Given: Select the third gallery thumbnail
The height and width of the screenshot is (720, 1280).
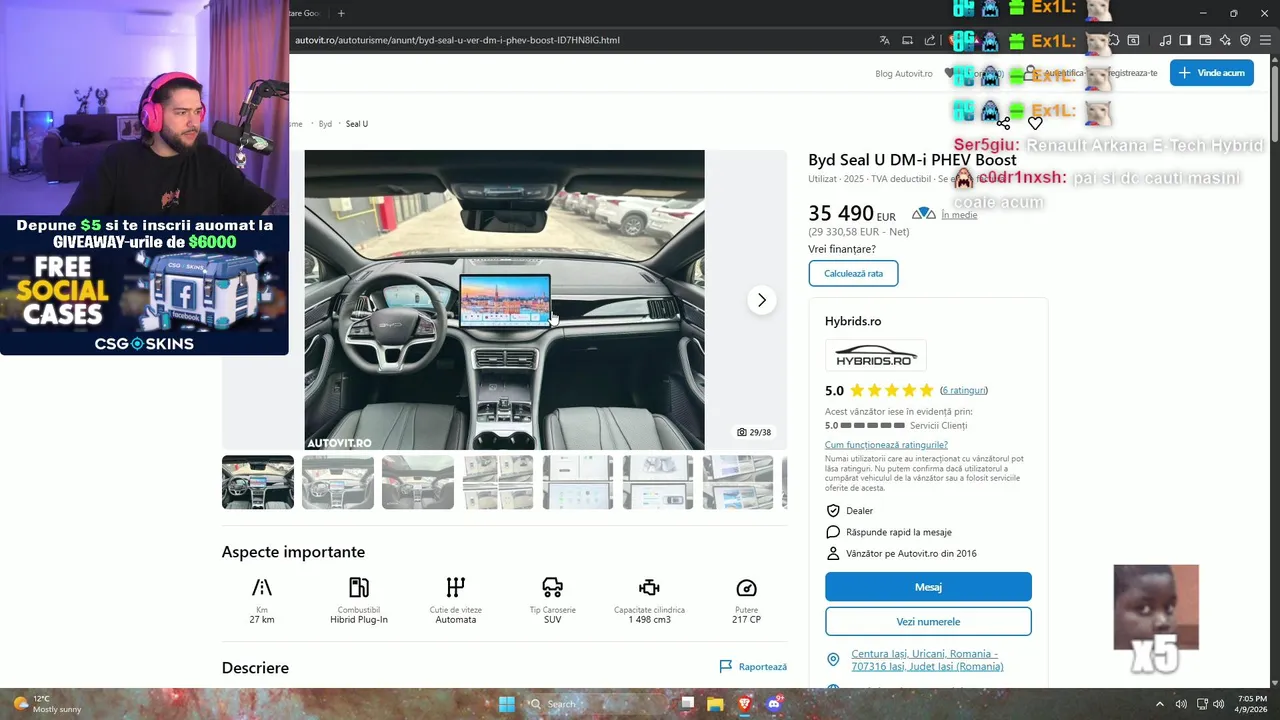Looking at the screenshot, I should click(418, 482).
